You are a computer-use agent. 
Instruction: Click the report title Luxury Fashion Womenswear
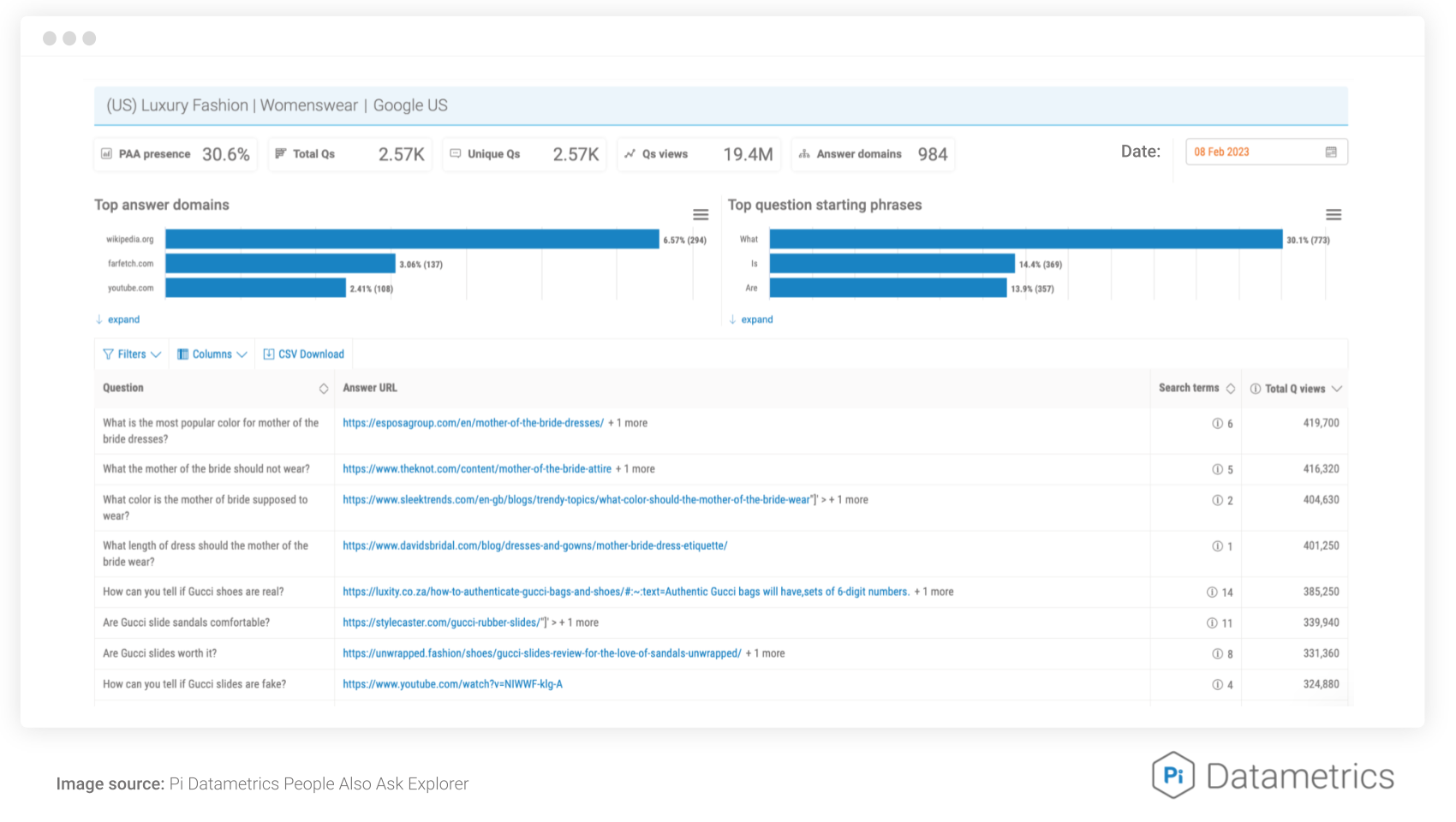(277, 105)
